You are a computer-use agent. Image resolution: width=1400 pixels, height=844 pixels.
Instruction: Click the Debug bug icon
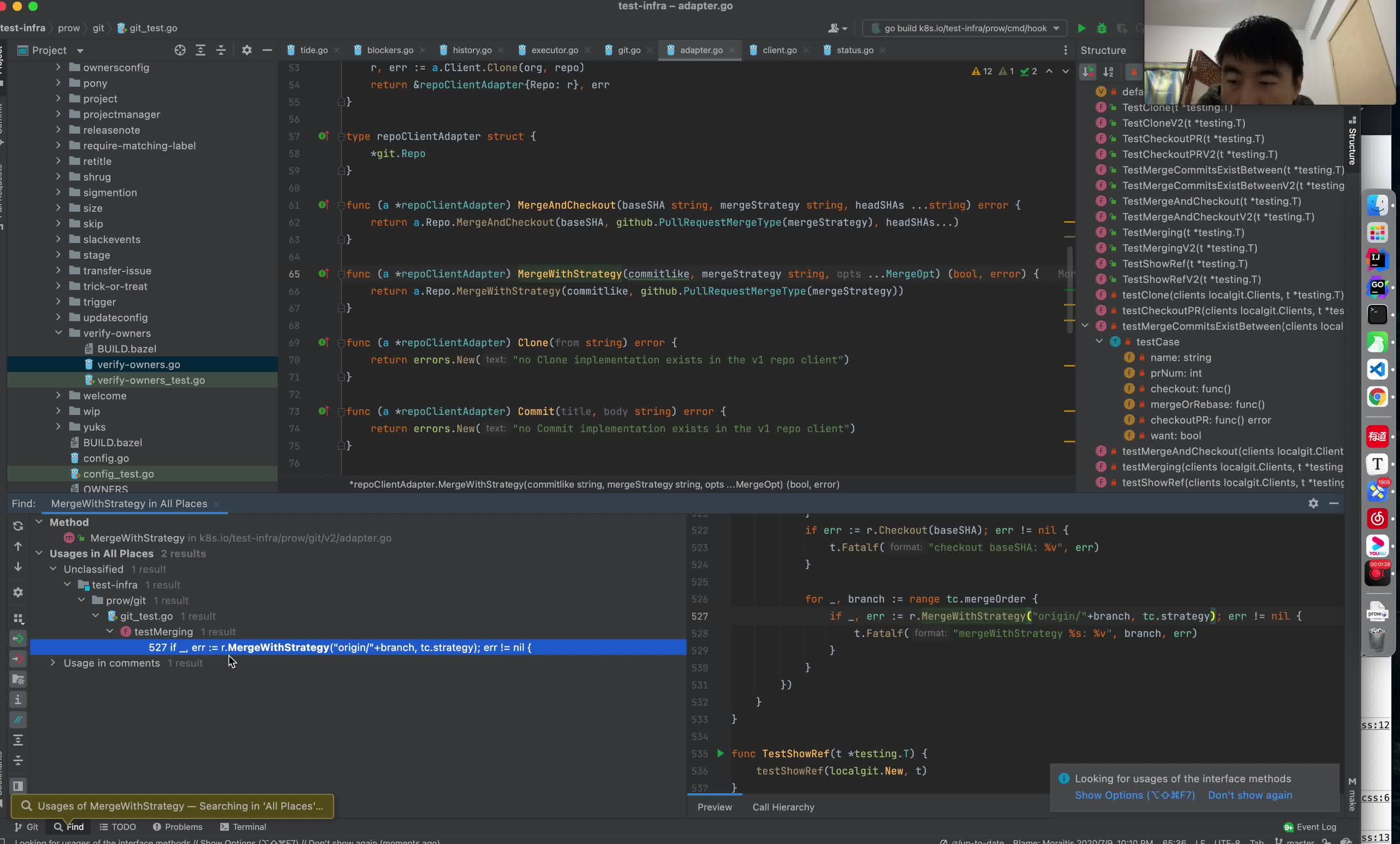[x=1102, y=28]
